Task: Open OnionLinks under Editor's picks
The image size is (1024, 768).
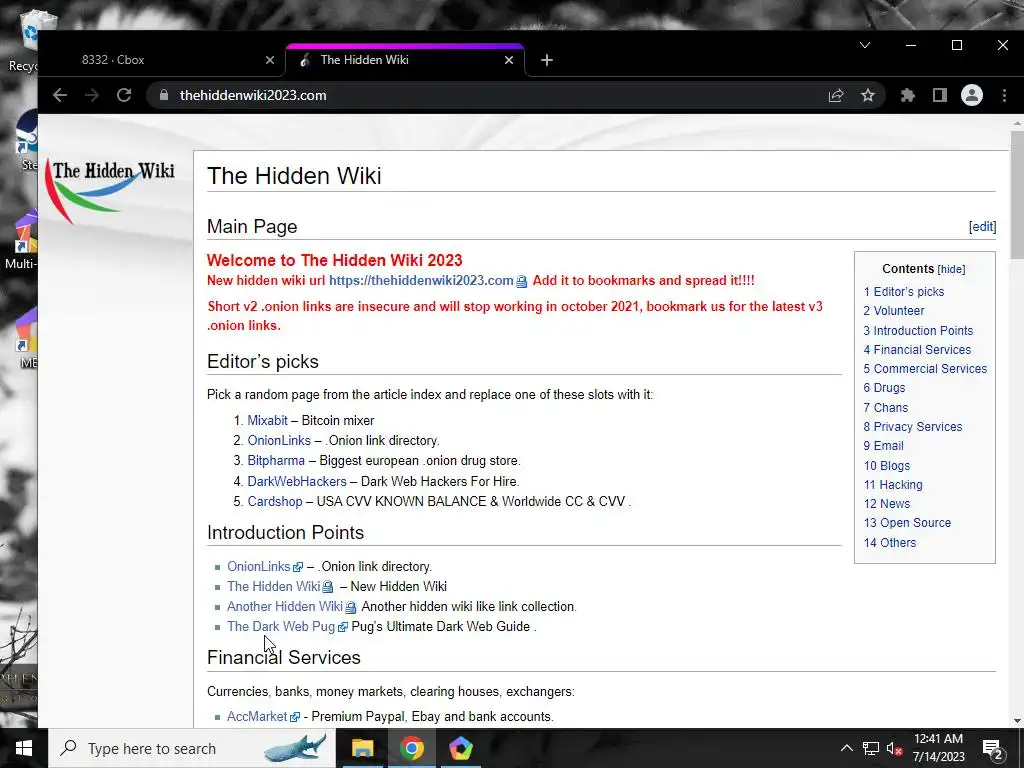Action: pyautogui.click(x=279, y=441)
